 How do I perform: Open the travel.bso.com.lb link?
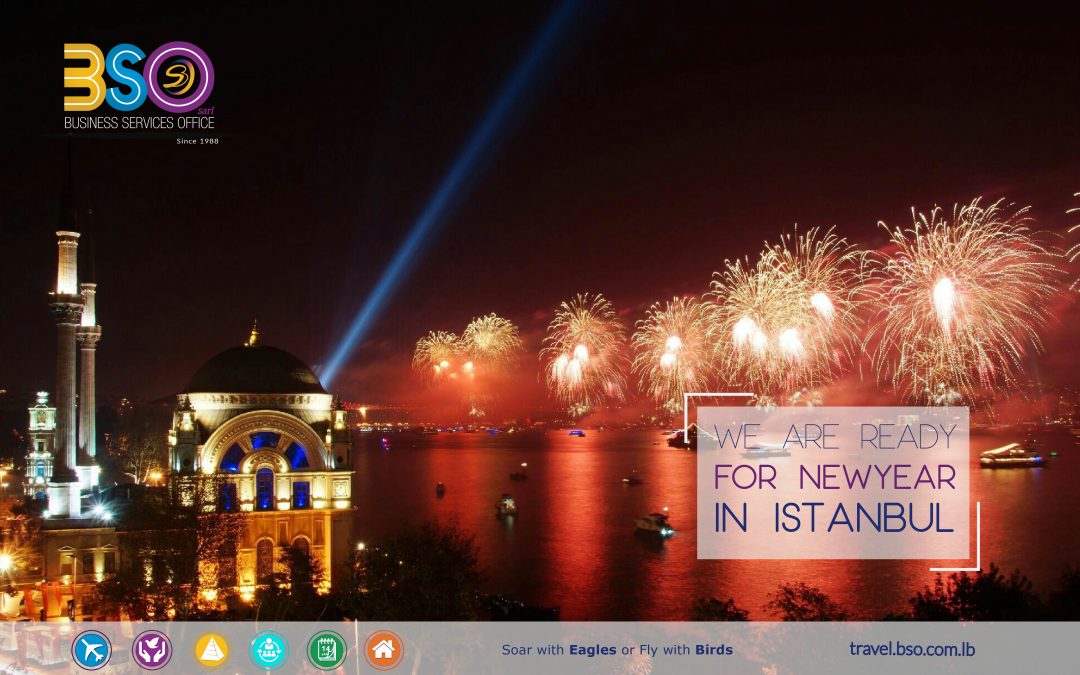tap(912, 649)
